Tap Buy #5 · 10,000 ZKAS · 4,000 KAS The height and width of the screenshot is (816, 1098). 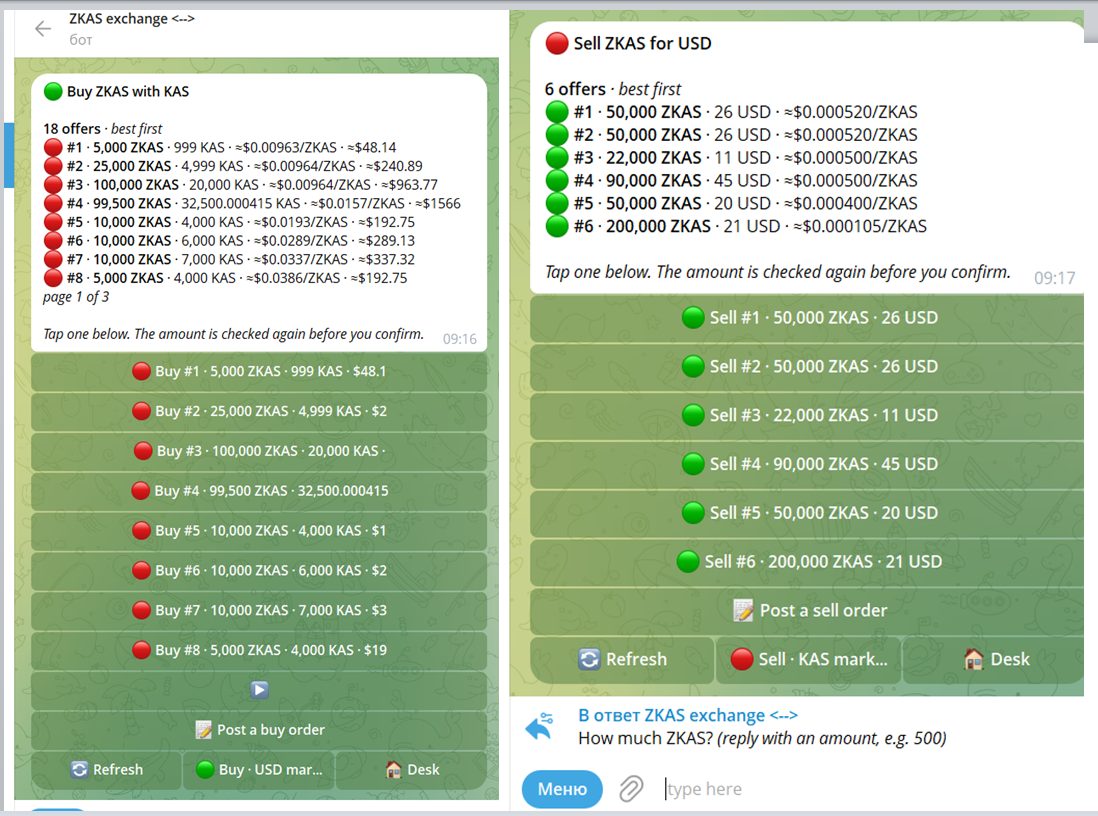(259, 531)
